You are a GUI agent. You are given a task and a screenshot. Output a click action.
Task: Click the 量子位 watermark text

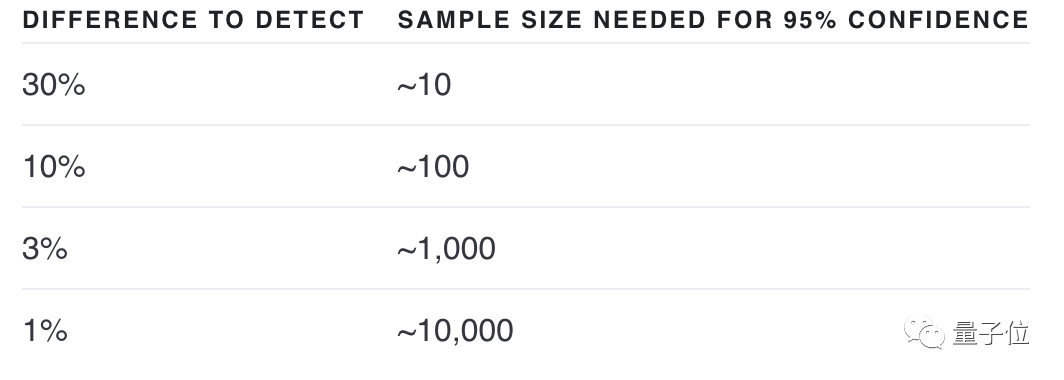tap(991, 332)
